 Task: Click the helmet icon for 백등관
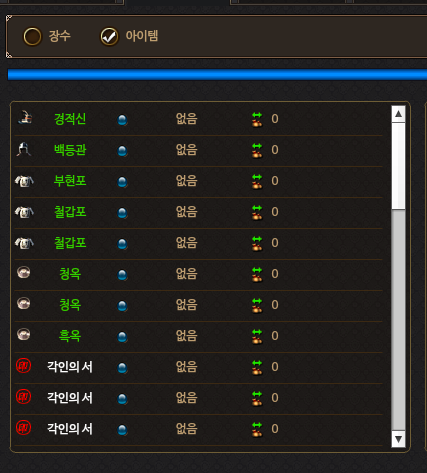(24, 149)
